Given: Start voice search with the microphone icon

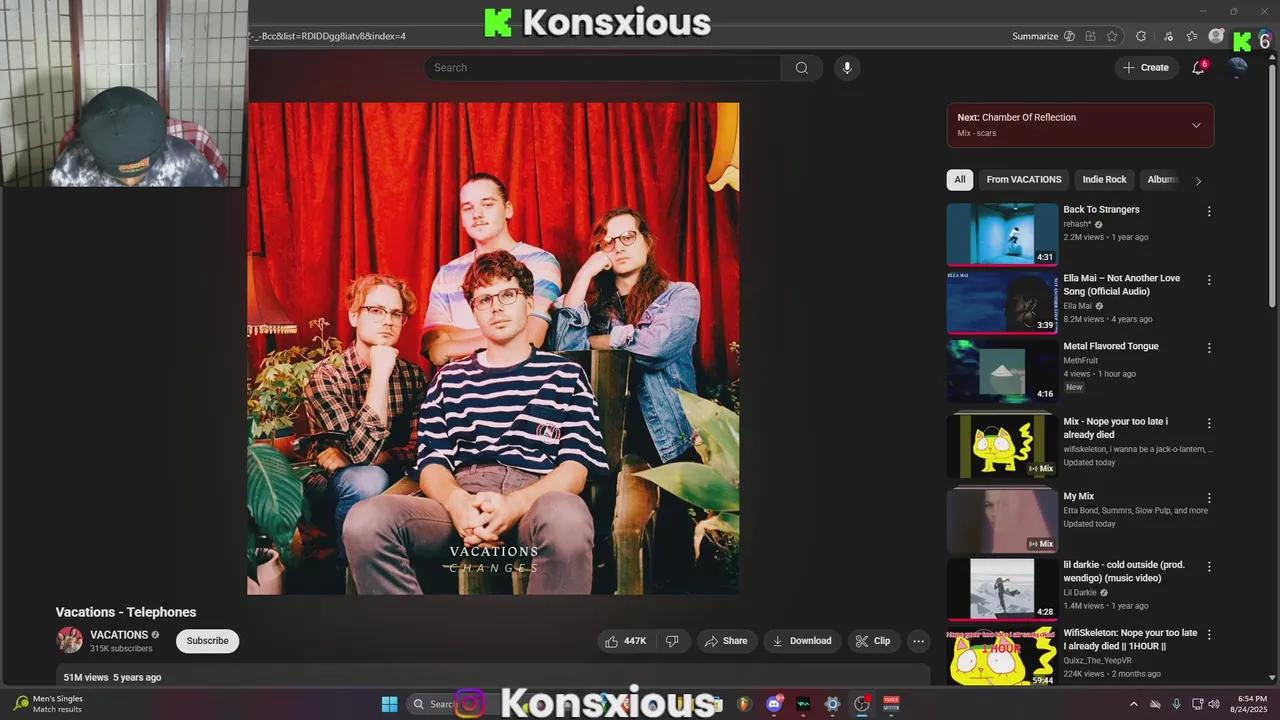Looking at the screenshot, I should pos(847,68).
